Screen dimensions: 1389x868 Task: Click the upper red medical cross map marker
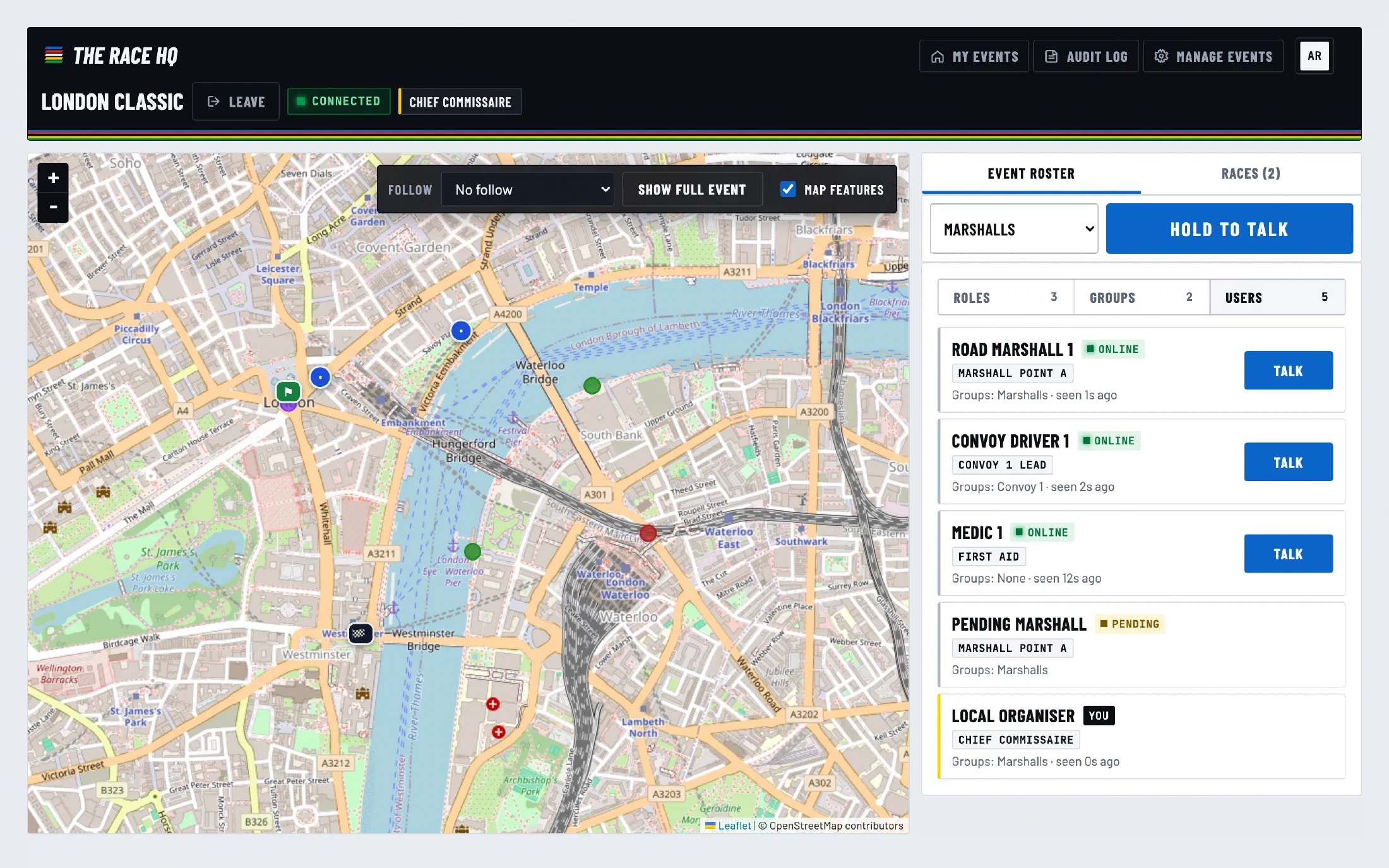493,703
